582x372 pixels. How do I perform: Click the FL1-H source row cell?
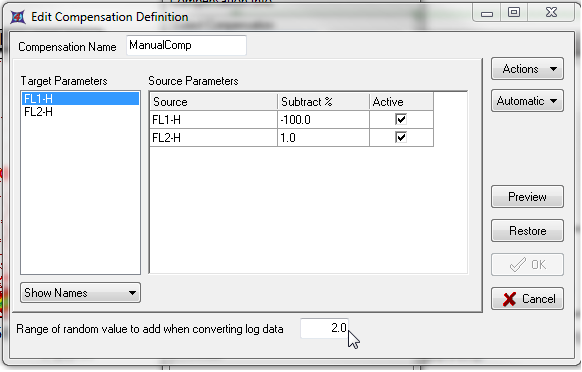214,120
